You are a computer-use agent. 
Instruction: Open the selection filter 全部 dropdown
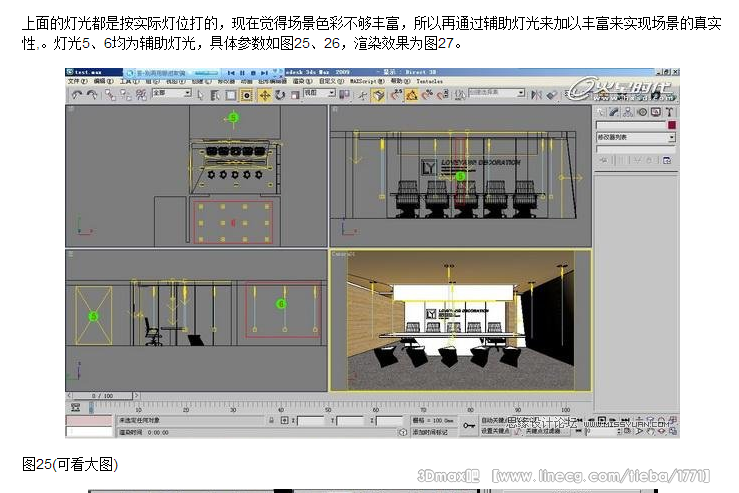coord(172,93)
